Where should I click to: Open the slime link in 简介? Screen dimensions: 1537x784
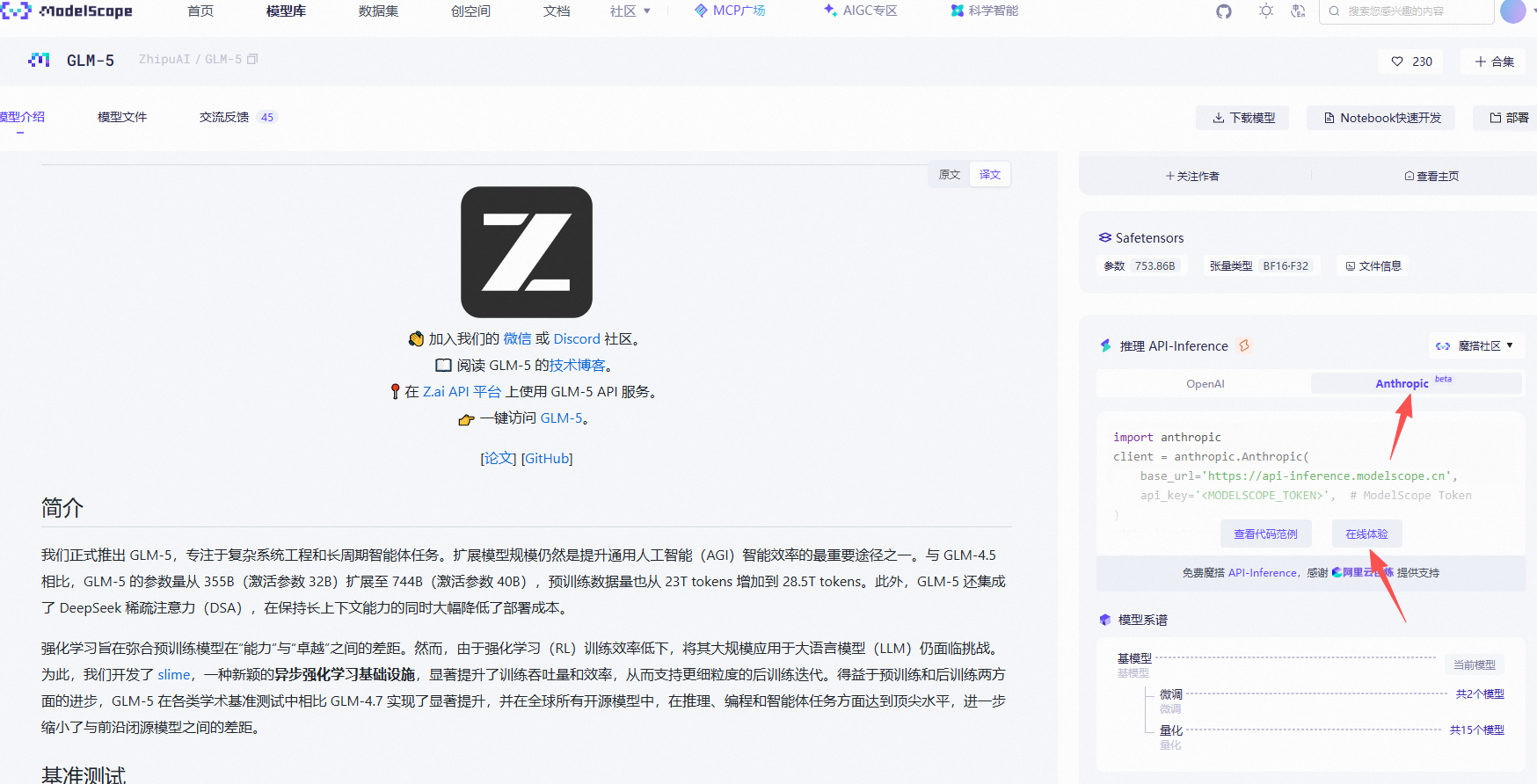pos(174,674)
